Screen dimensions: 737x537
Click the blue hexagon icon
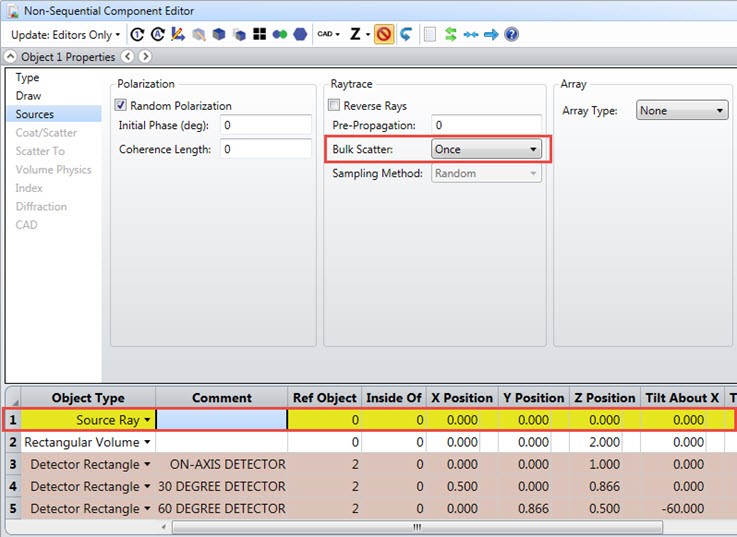(300, 34)
